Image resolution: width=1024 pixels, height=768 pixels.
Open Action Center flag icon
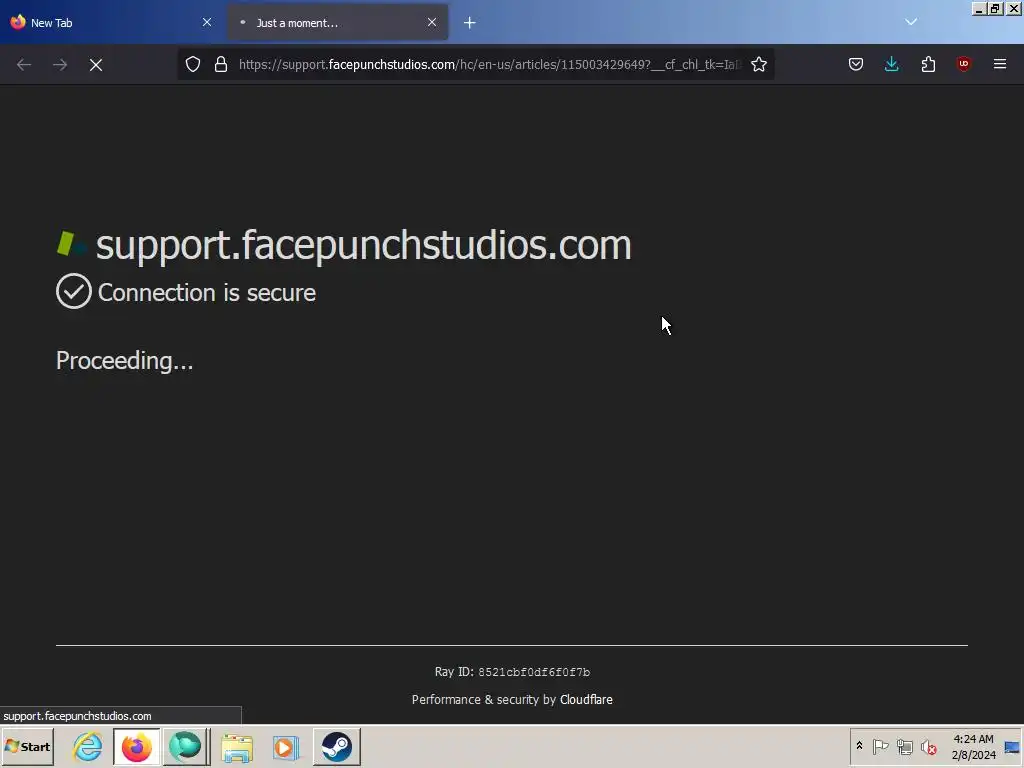[x=880, y=746]
